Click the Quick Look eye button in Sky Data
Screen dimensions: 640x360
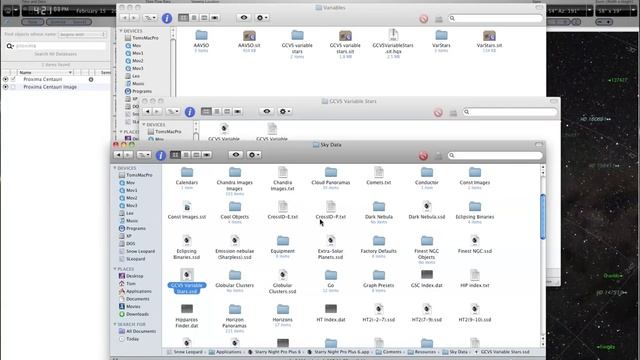pos(236,155)
